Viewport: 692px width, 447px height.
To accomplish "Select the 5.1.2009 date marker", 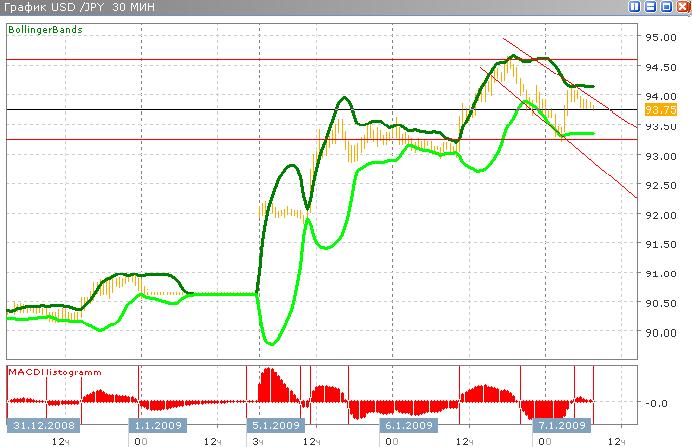I will click(277, 424).
